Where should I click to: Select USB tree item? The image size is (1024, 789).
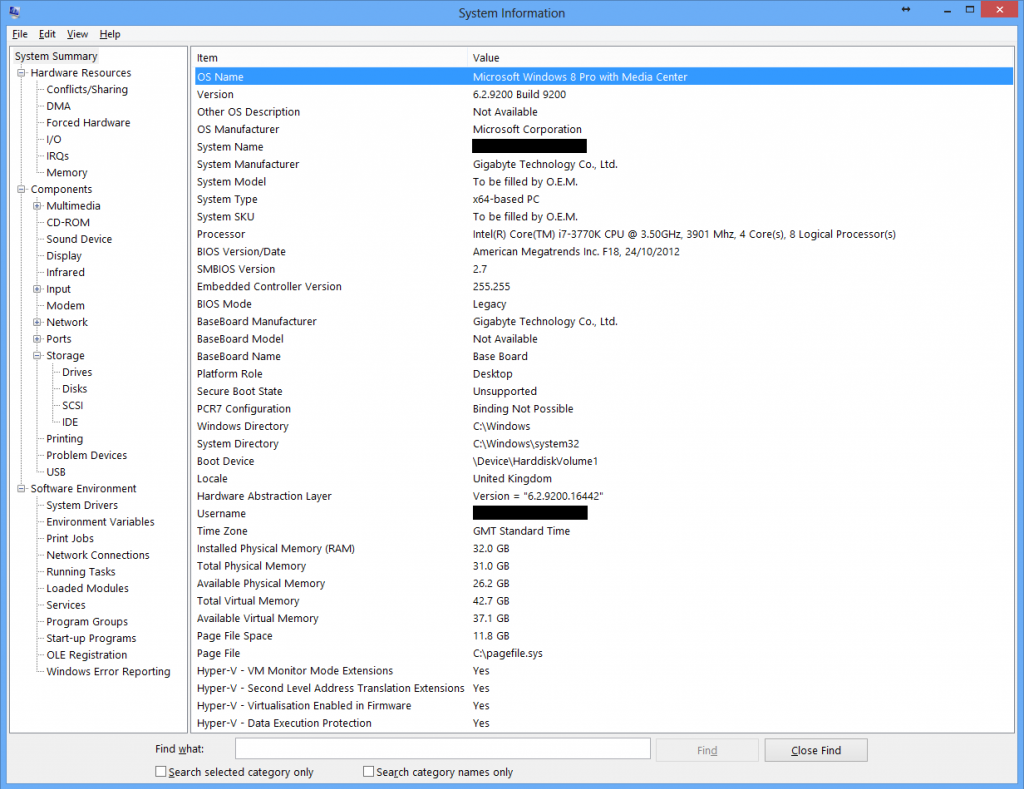click(56, 472)
